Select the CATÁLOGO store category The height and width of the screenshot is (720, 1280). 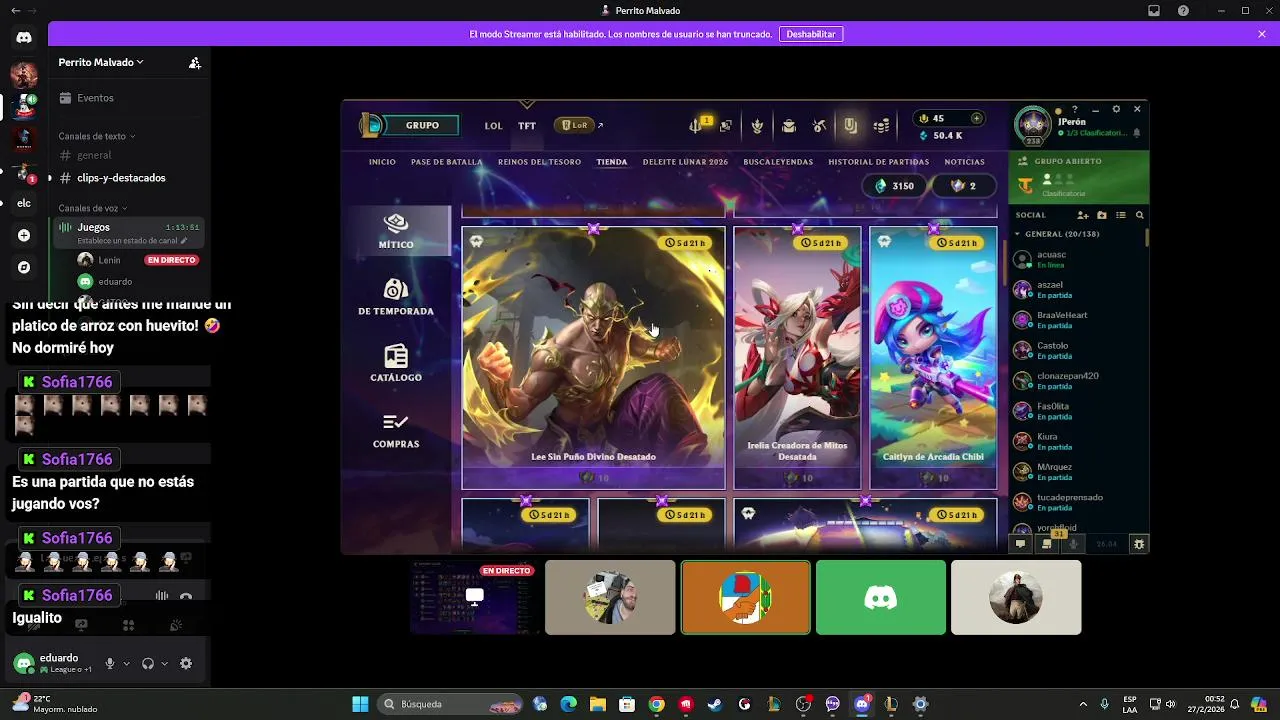(x=396, y=364)
